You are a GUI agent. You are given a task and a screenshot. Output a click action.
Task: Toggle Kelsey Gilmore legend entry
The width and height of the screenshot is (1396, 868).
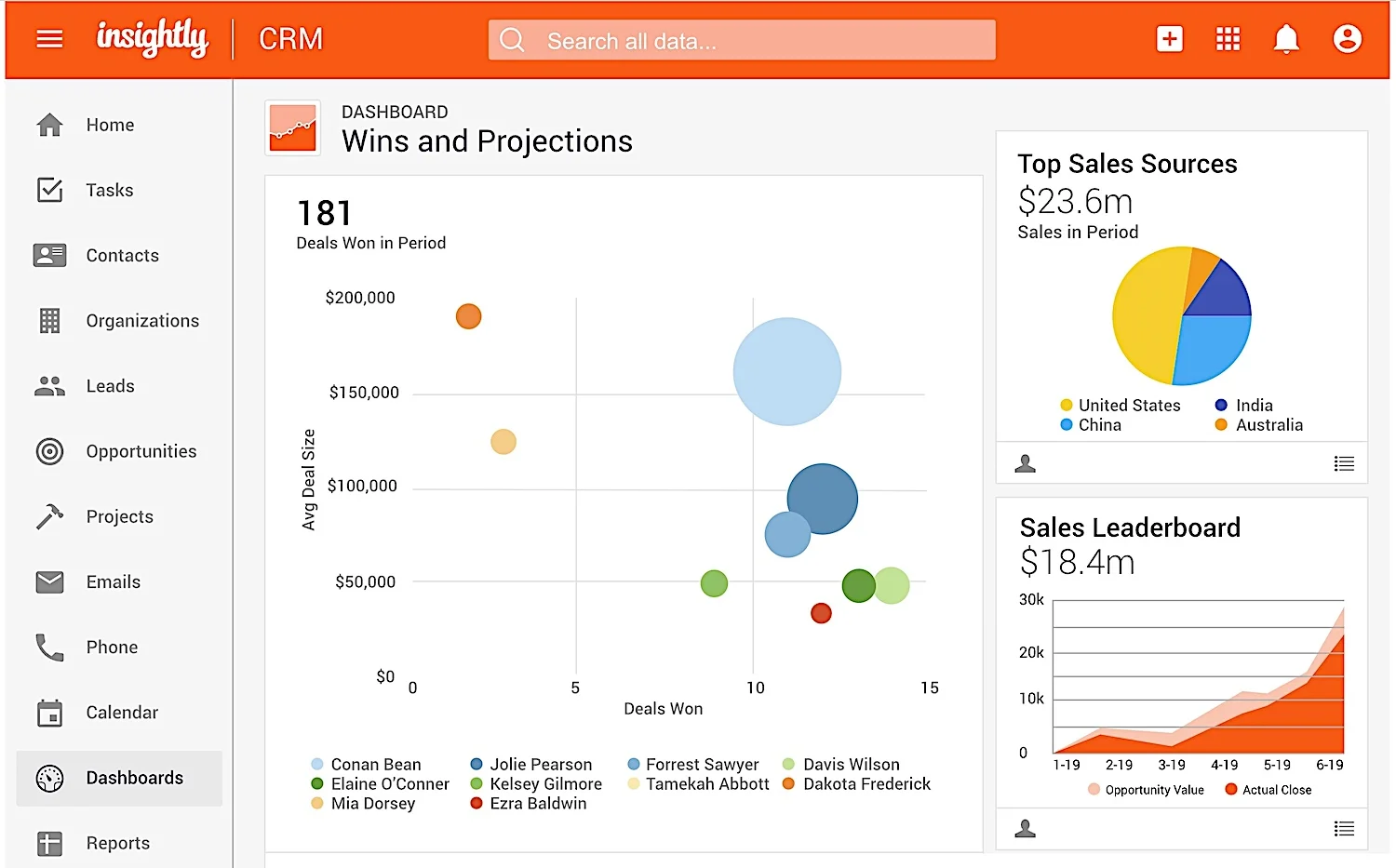(x=536, y=783)
